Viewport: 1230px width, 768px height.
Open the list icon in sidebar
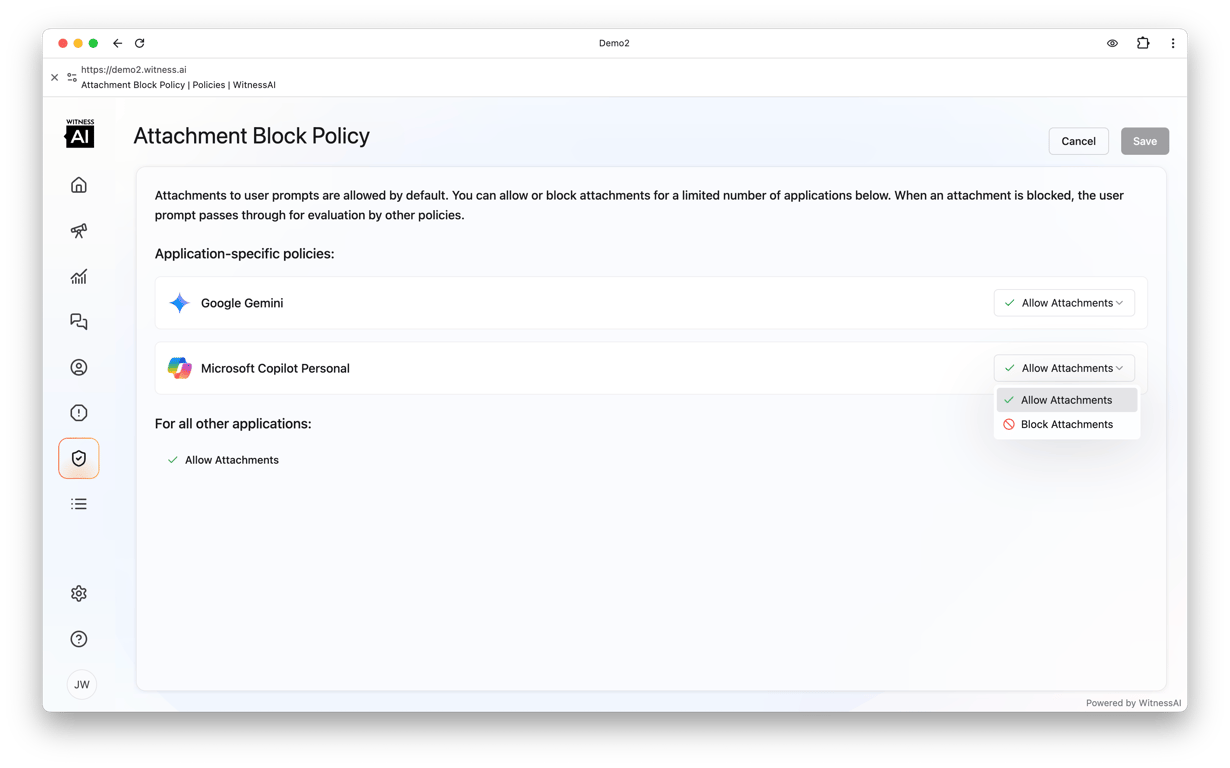pos(79,504)
